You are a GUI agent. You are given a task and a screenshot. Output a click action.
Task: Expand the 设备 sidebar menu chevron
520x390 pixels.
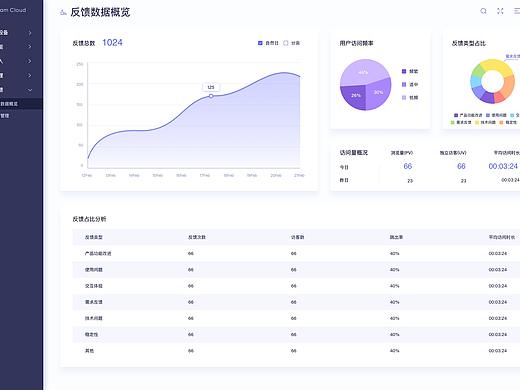tap(30, 33)
